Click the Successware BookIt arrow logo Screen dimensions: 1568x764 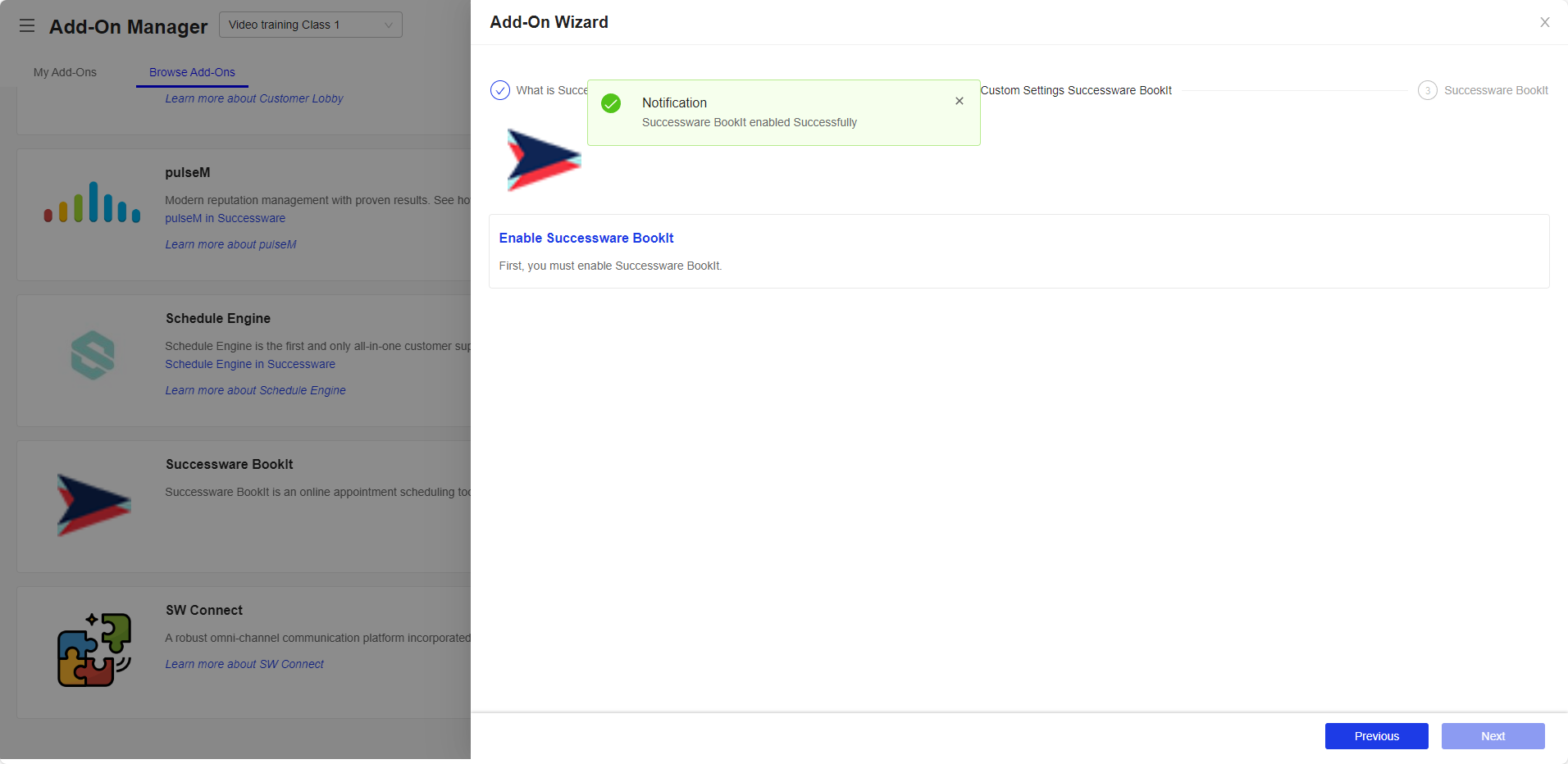tap(92, 503)
